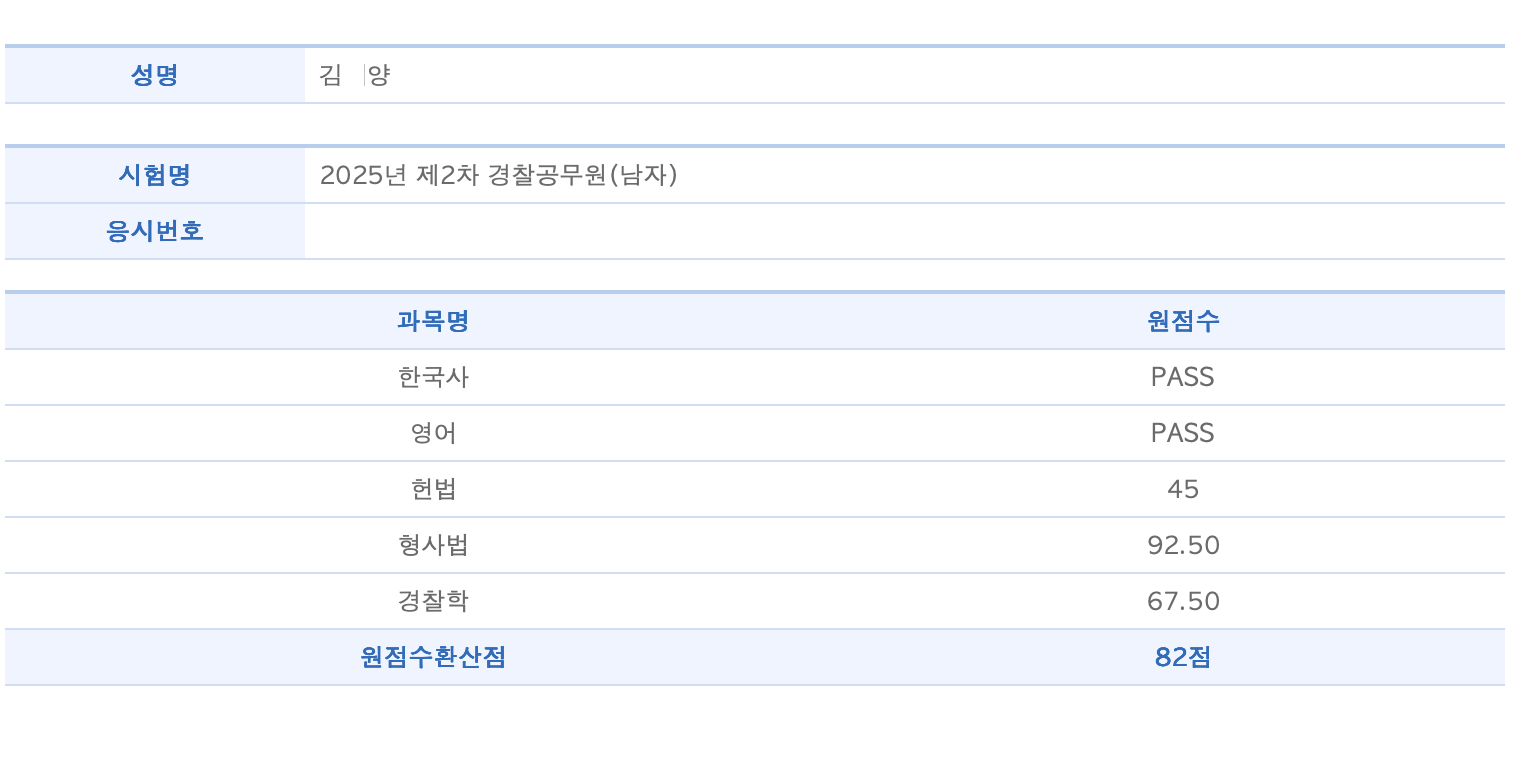Click the converted total 82점

[1183, 657]
